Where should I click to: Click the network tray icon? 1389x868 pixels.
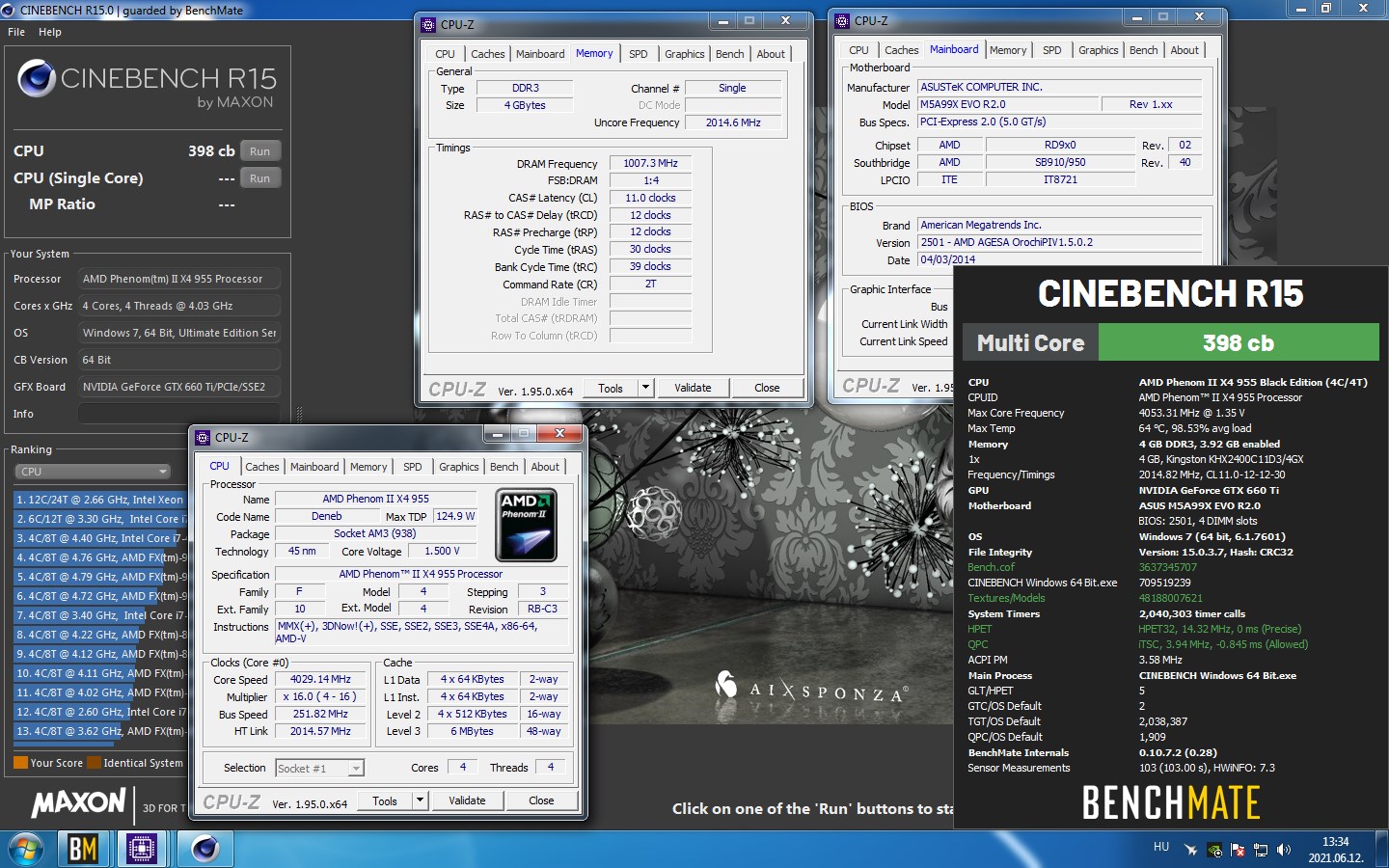coord(1260,850)
